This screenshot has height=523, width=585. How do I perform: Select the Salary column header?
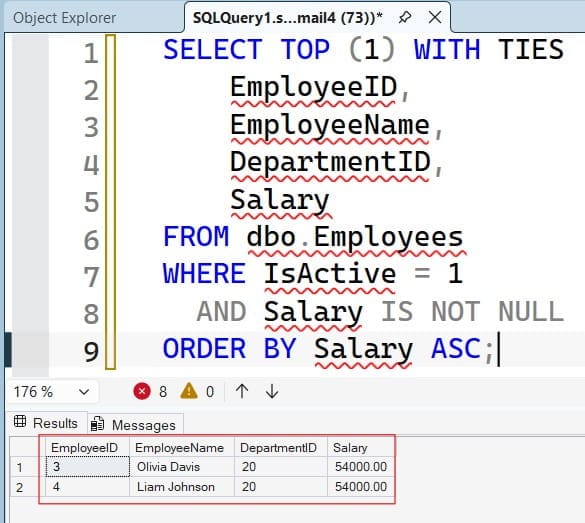coord(361,447)
